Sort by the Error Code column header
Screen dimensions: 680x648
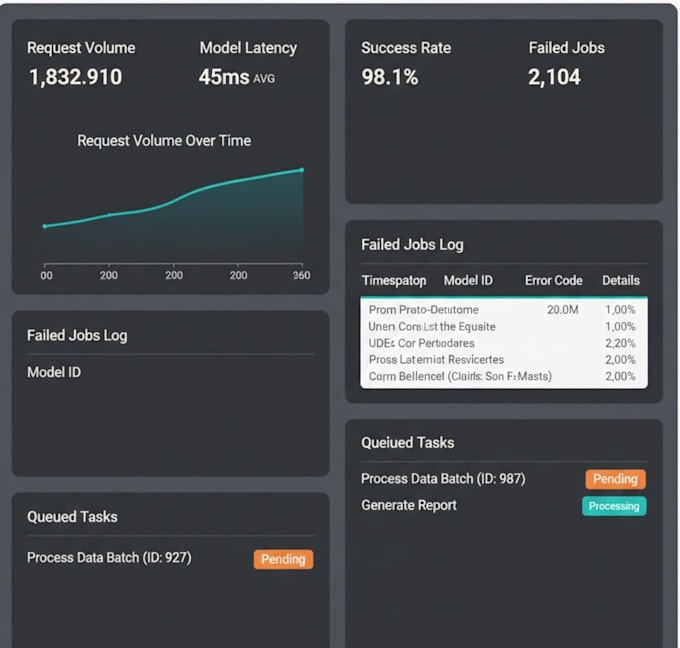[x=554, y=281]
